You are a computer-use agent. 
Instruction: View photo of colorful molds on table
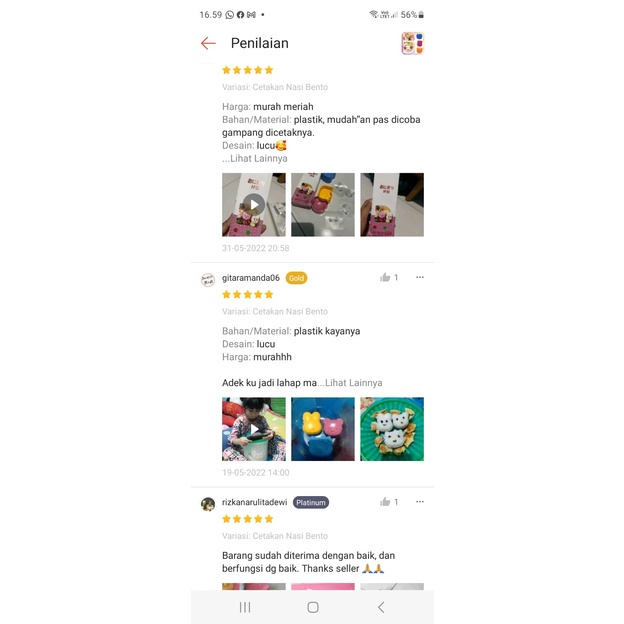323,205
